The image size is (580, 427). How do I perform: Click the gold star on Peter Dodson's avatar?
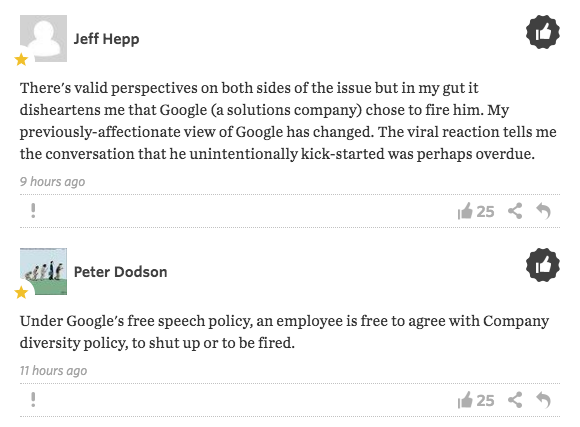pos(21,292)
